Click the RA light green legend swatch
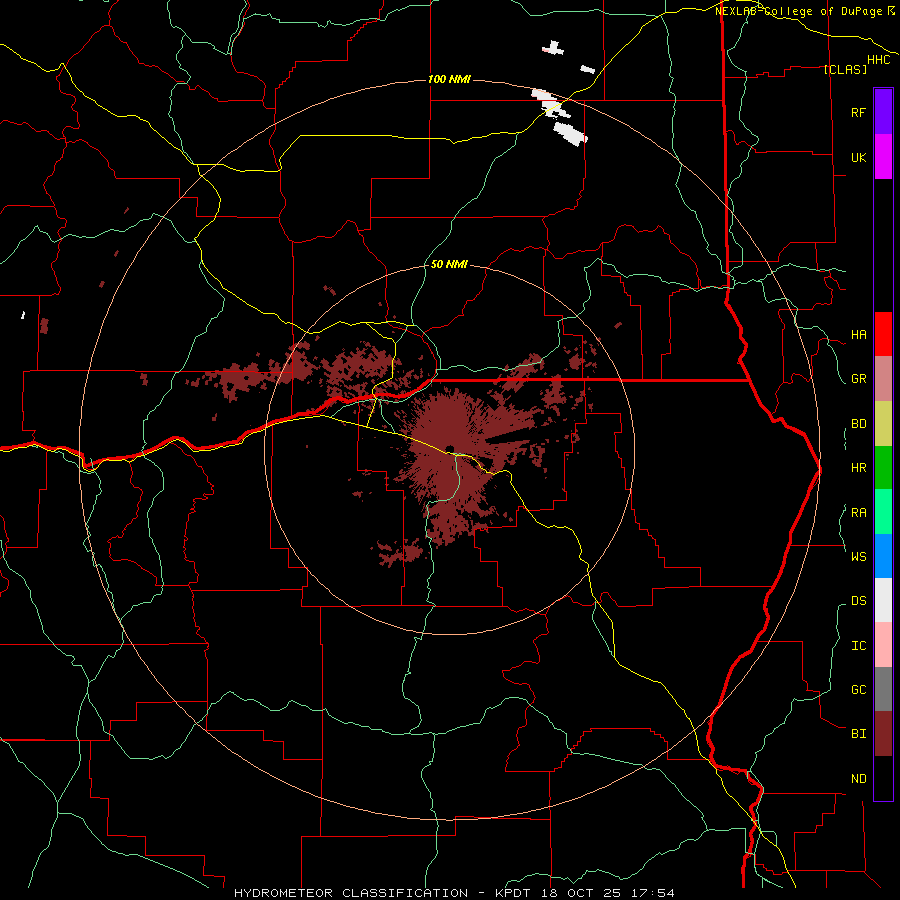This screenshot has width=900, height=900. tap(883, 512)
